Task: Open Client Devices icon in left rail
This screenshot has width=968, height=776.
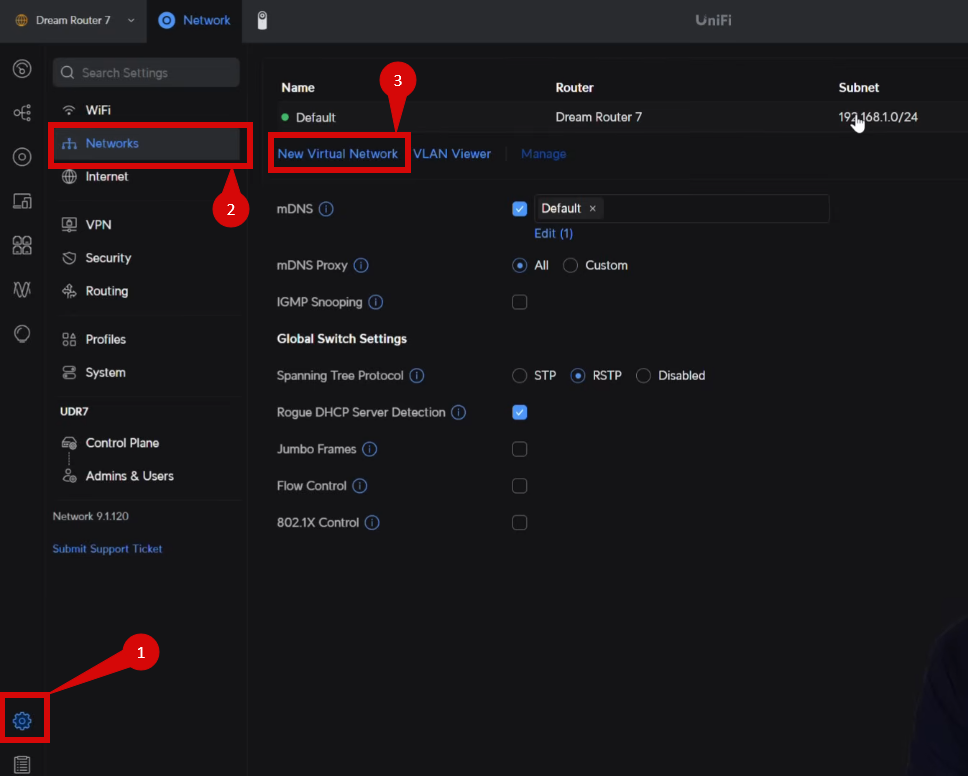Action: (22, 201)
